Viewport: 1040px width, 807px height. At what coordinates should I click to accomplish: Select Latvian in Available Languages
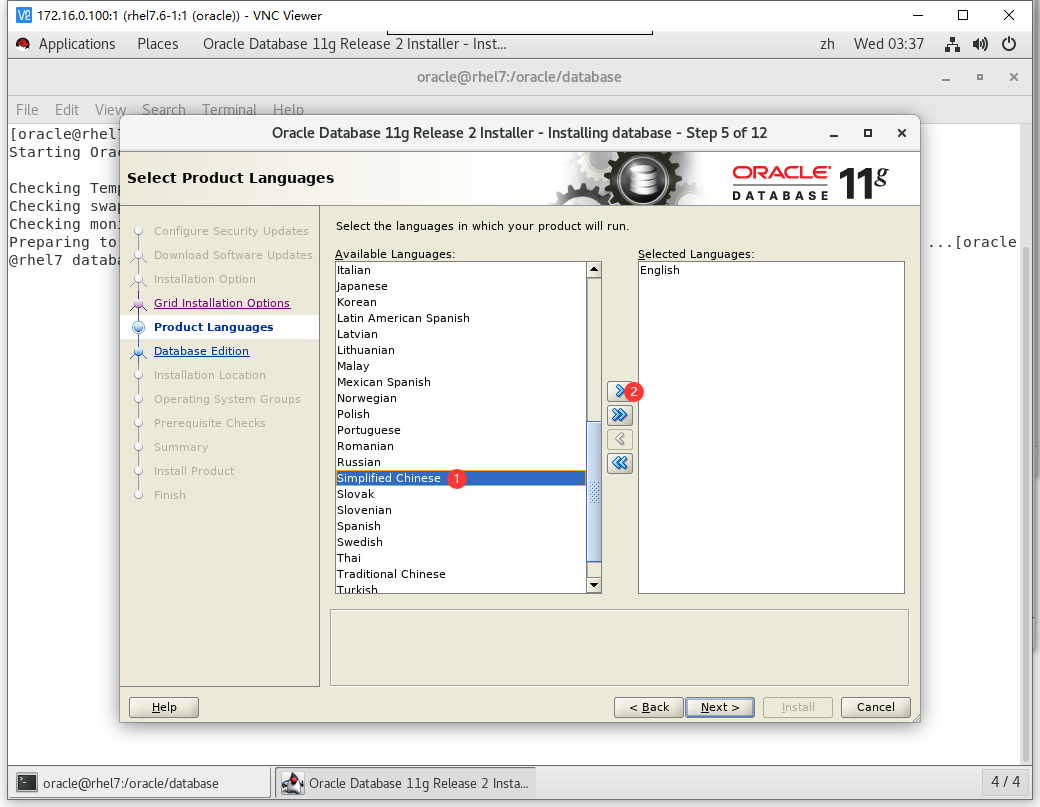[460, 334]
